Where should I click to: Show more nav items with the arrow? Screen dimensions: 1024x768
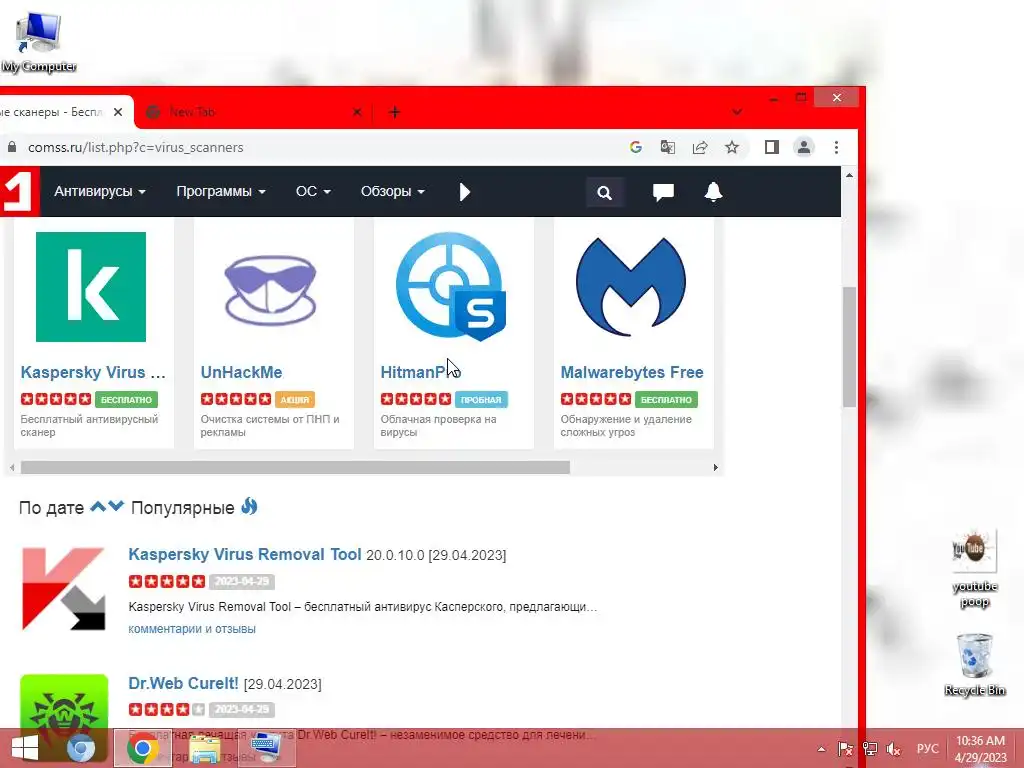tap(464, 192)
